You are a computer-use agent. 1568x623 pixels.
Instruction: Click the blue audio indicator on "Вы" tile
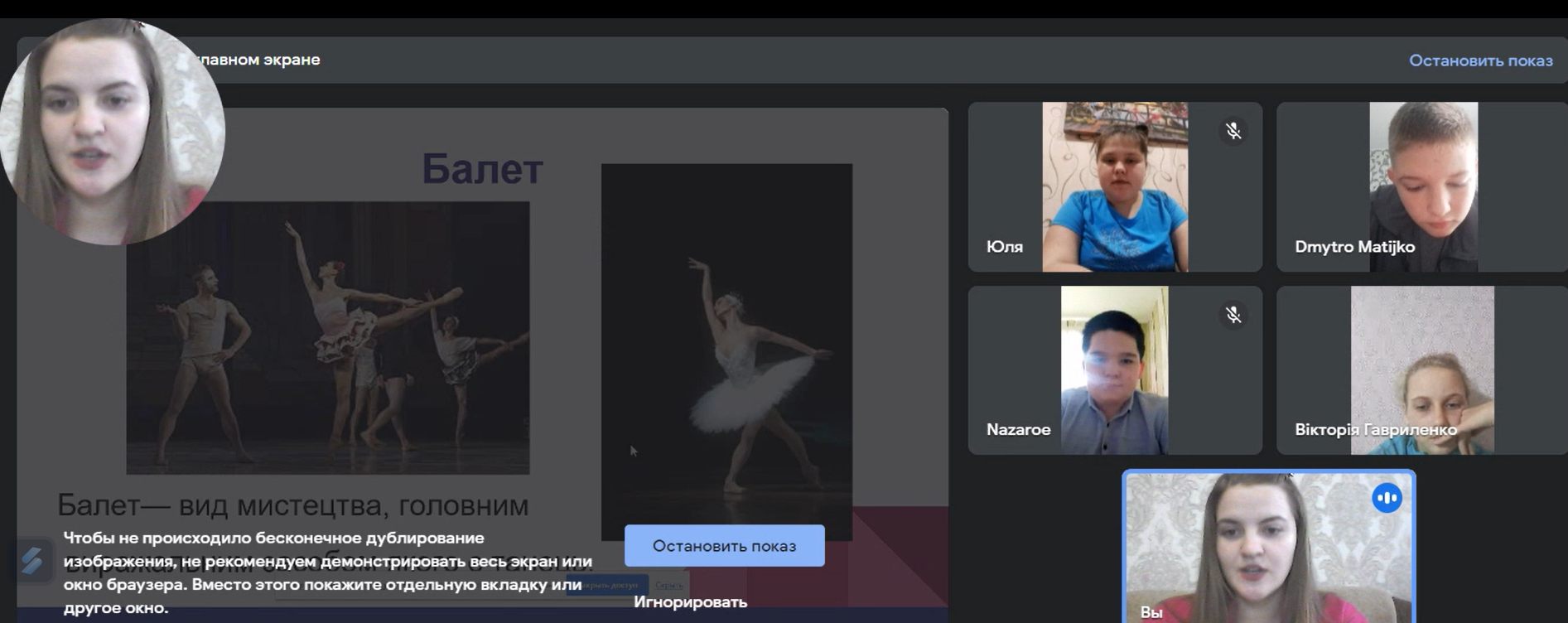pyautogui.click(x=1387, y=498)
